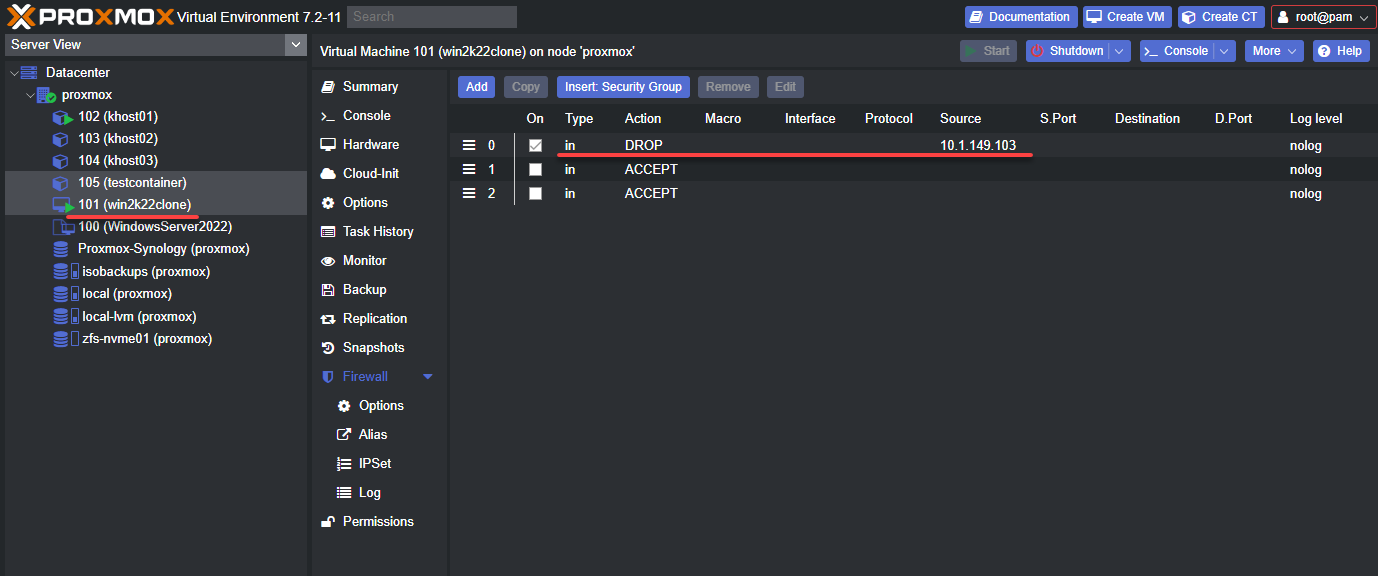Select local (proxmox) storage in tree

click(126, 294)
